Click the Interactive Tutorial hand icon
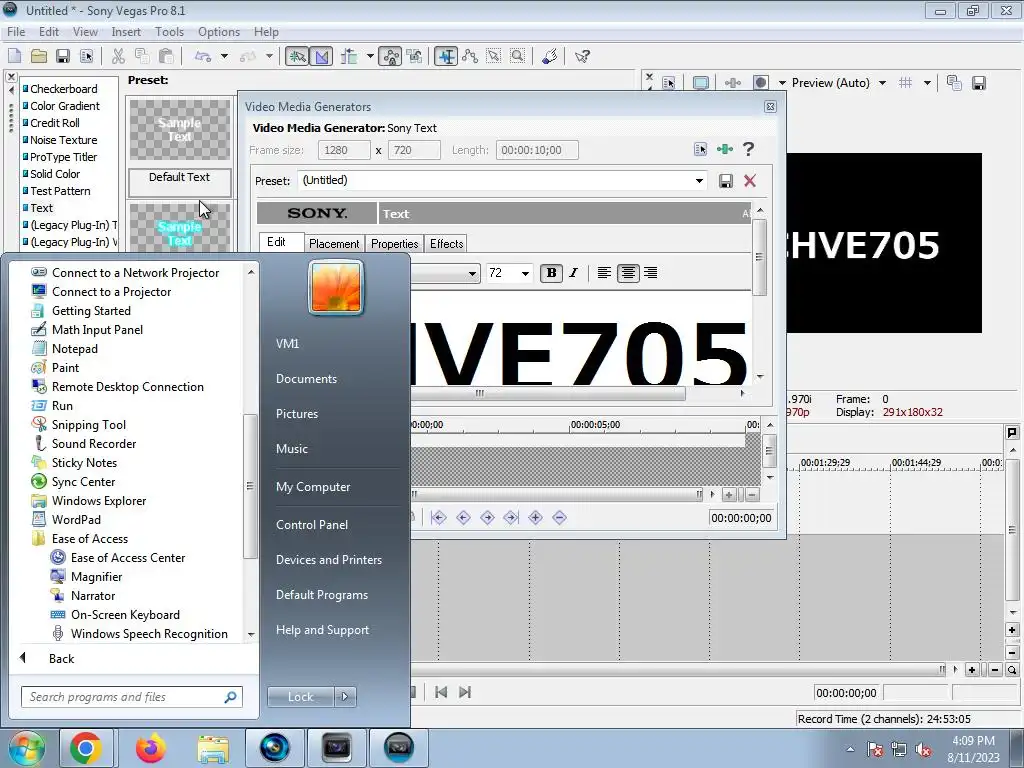The image size is (1024, 768). pyautogui.click(x=550, y=56)
